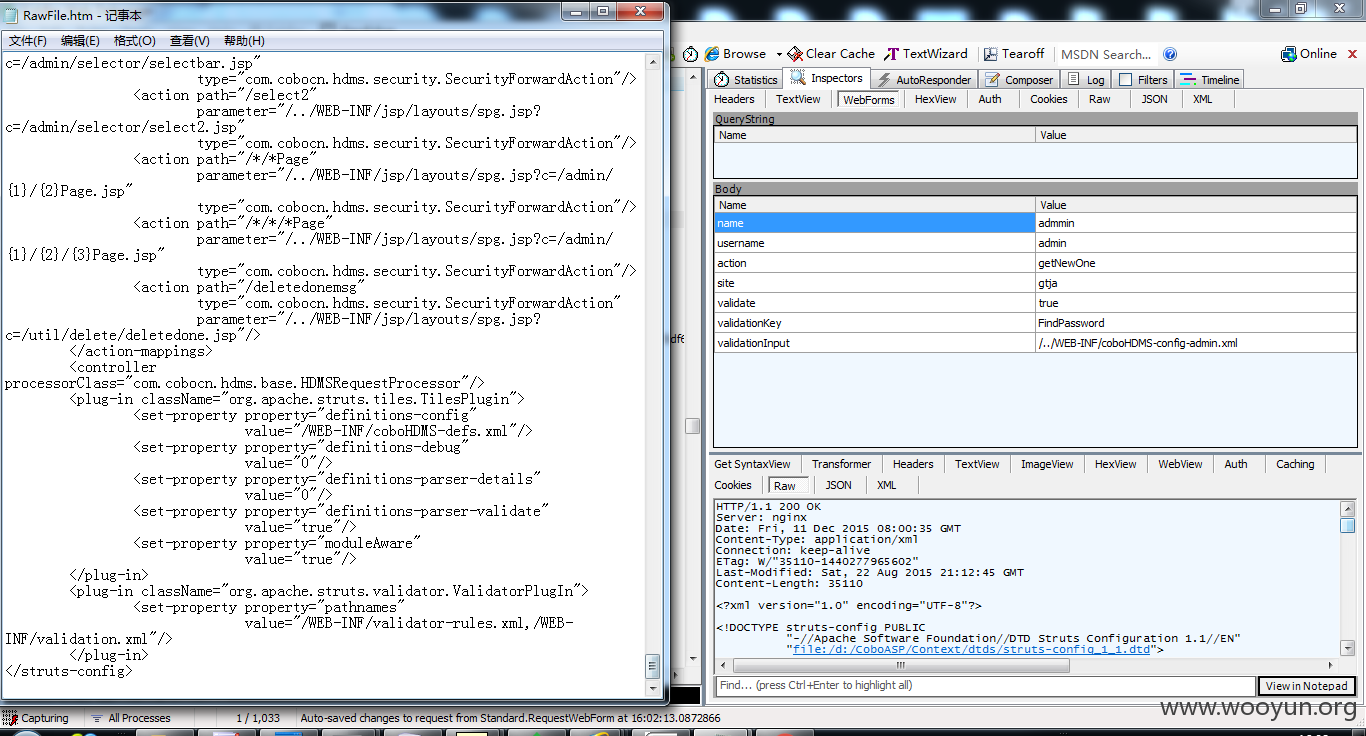This screenshot has height=736, width=1366.
Task: Select the response Cookies tab
Action: (733, 485)
